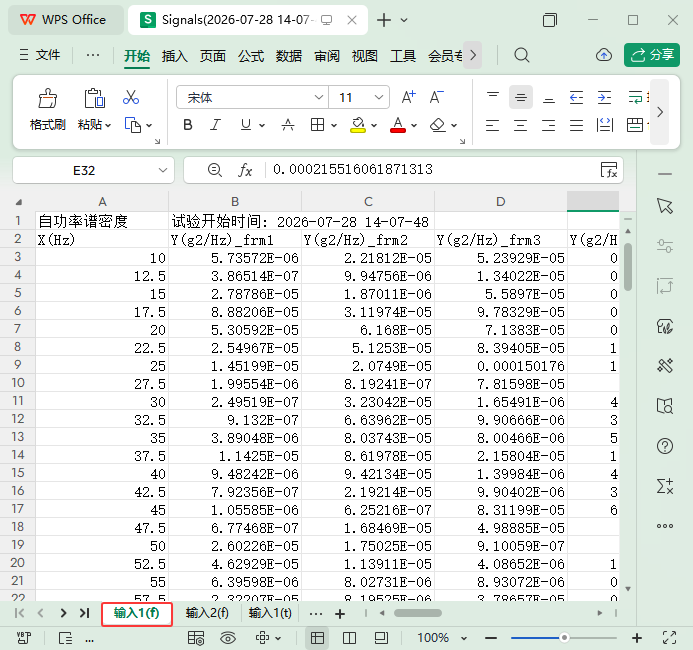Click the Paste (粘贴) clipboard icon
Image resolution: width=693 pixels, height=650 pixels.
point(94,98)
